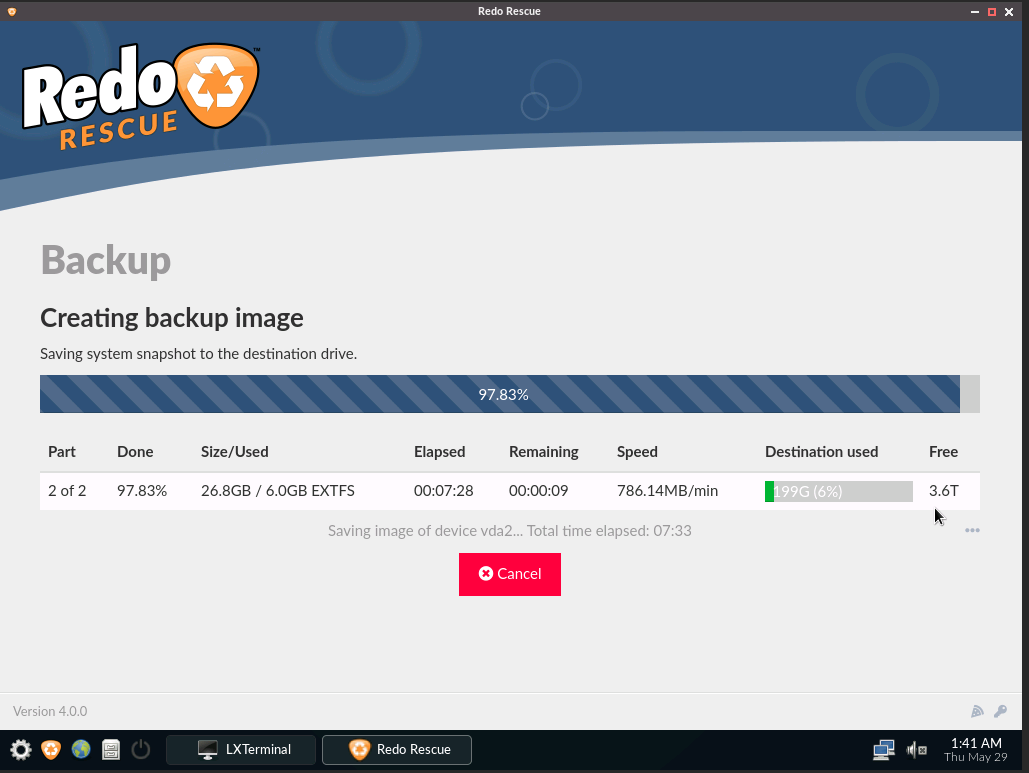Open the remote access icon in footer

[x=977, y=711]
